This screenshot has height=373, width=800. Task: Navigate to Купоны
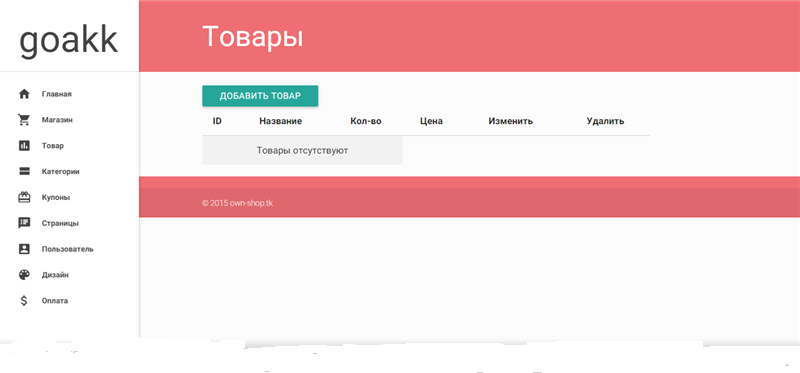point(56,197)
